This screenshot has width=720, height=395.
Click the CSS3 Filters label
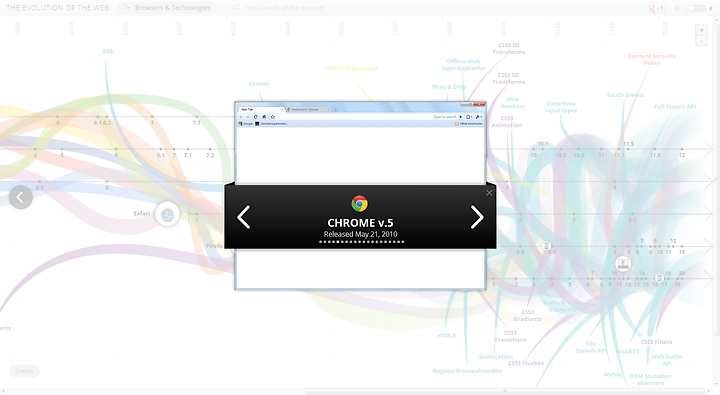click(656, 342)
